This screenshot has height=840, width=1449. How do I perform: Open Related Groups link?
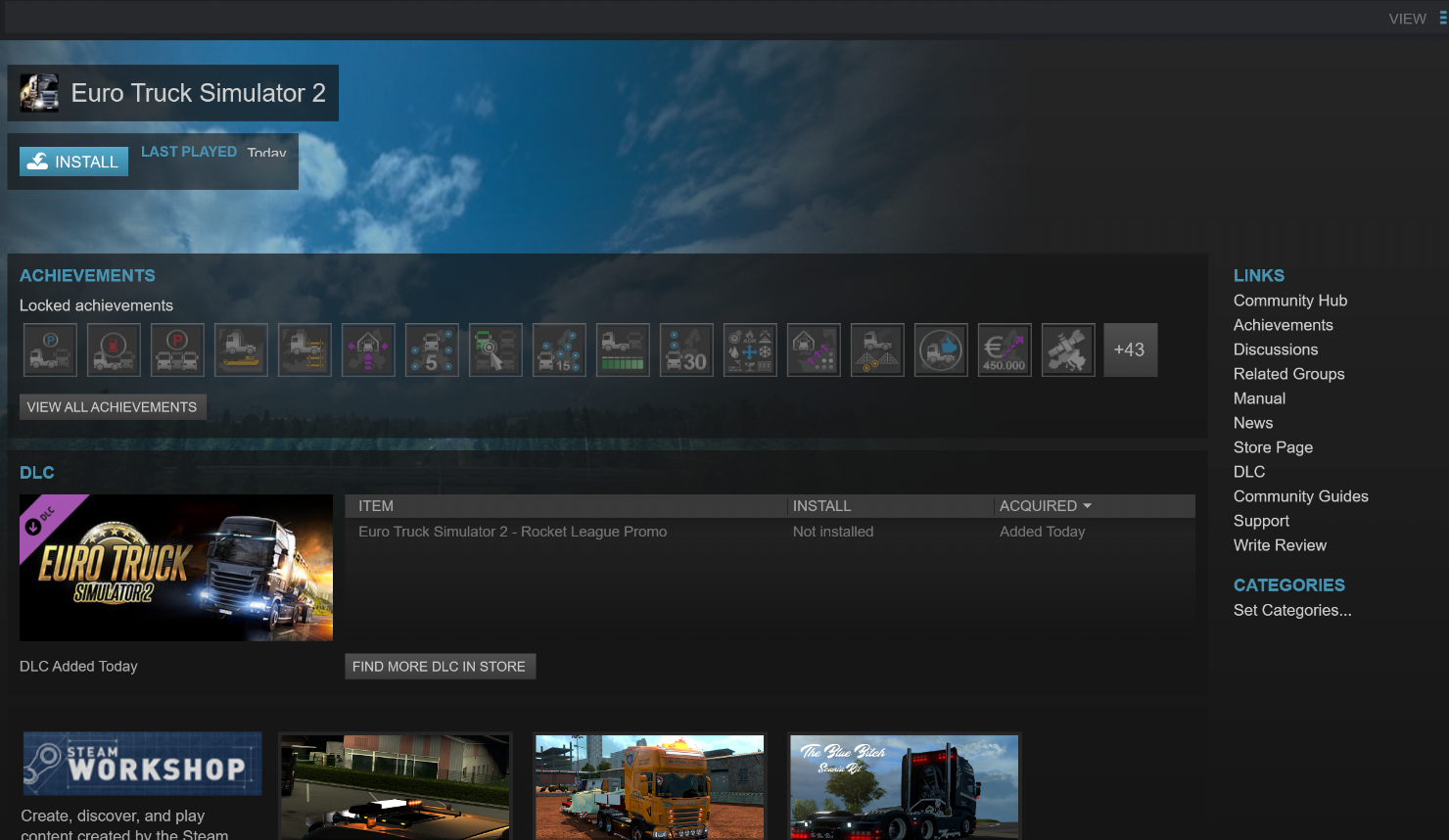tap(1289, 374)
